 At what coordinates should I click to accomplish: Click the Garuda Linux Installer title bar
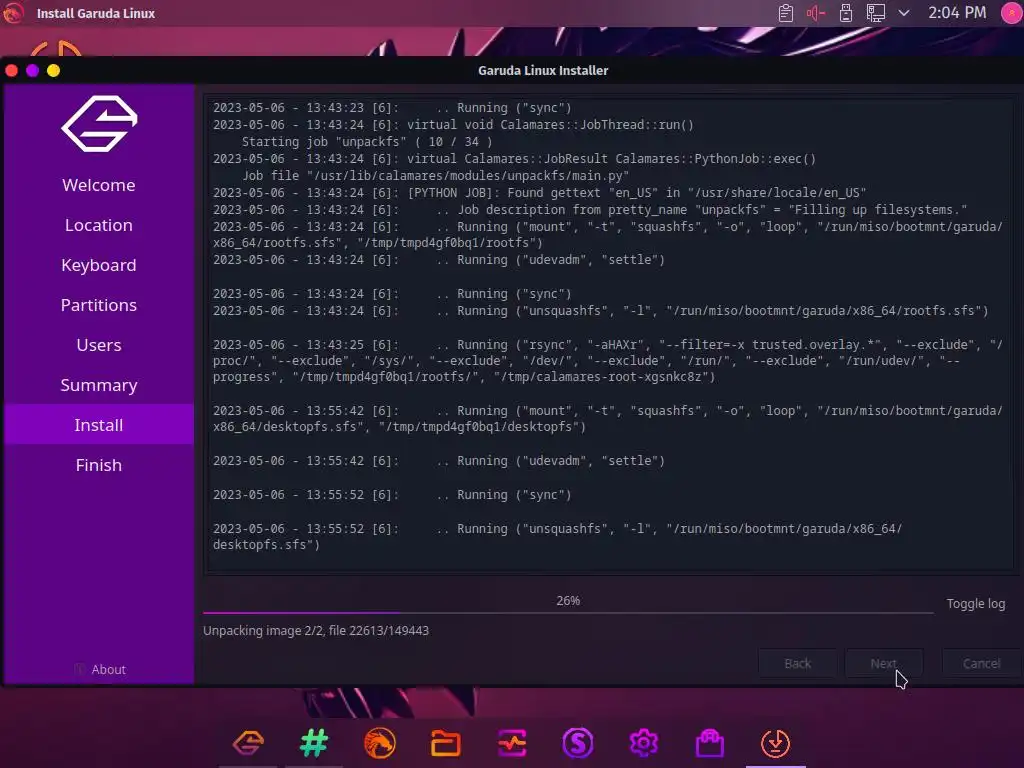[x=543, y=71]
